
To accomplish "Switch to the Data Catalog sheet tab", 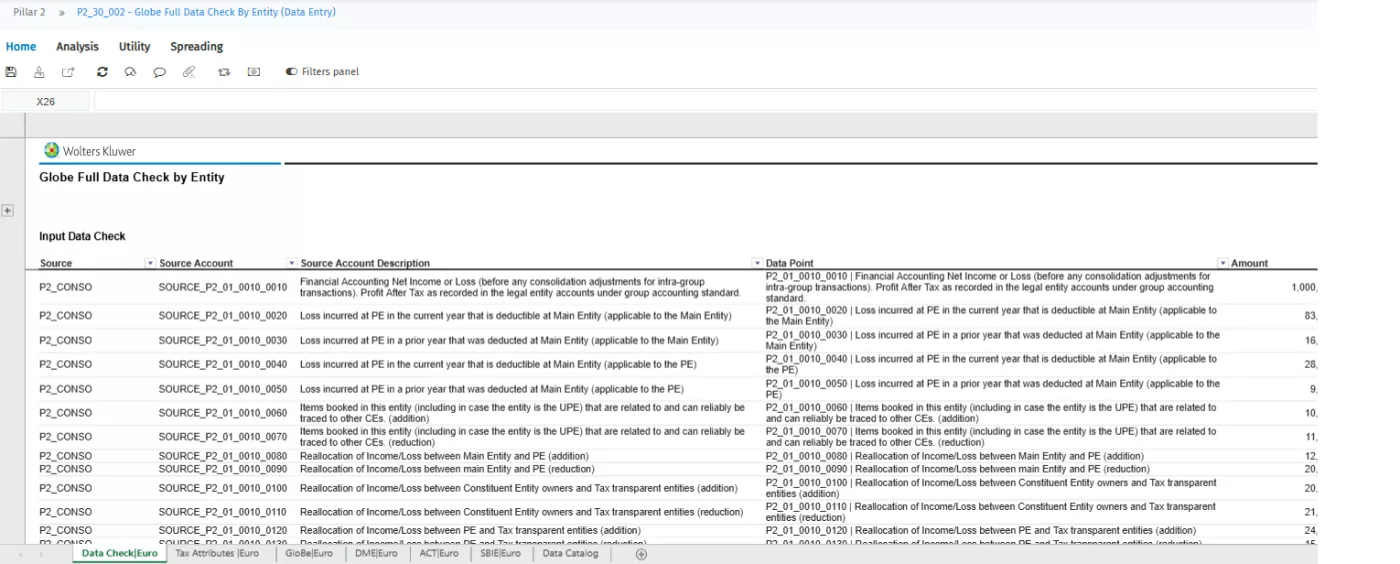I will (570, 553).
